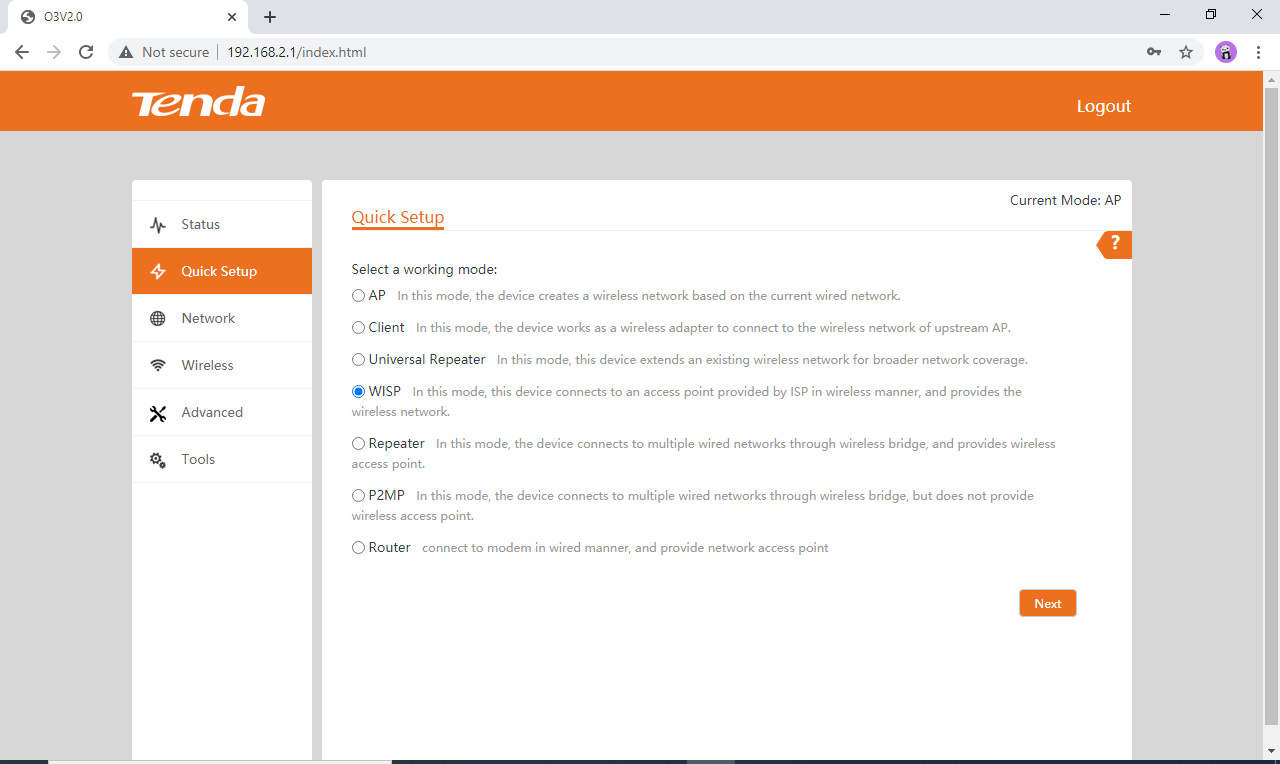Screen dimensions: 1280x764
Task: Open the Advanced menu item
Action: [222, 412]
